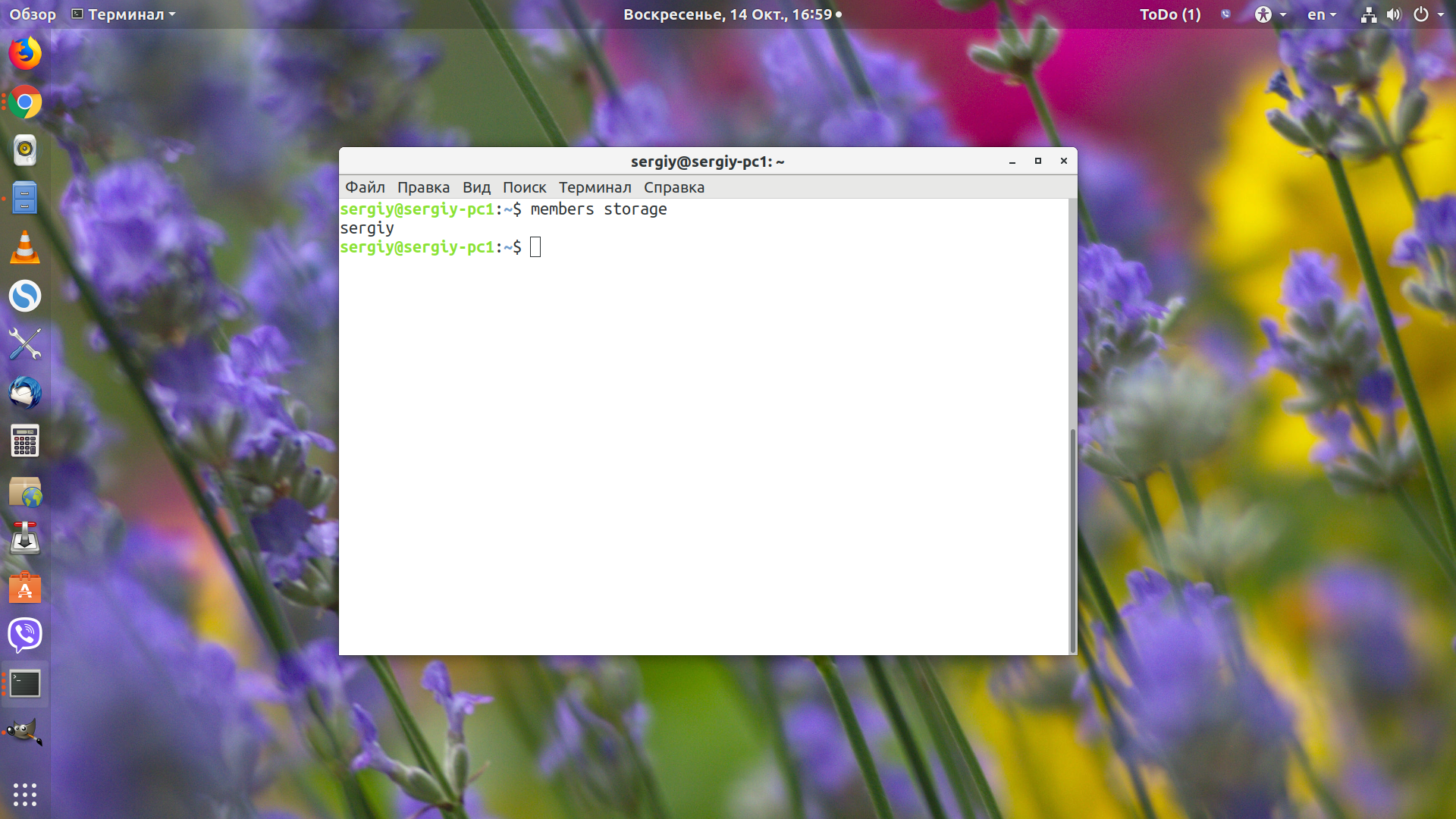This screenshot has width=1456, height=819.
Task: Expand the Терминал app menu in top bar
Action: (124, 14)
